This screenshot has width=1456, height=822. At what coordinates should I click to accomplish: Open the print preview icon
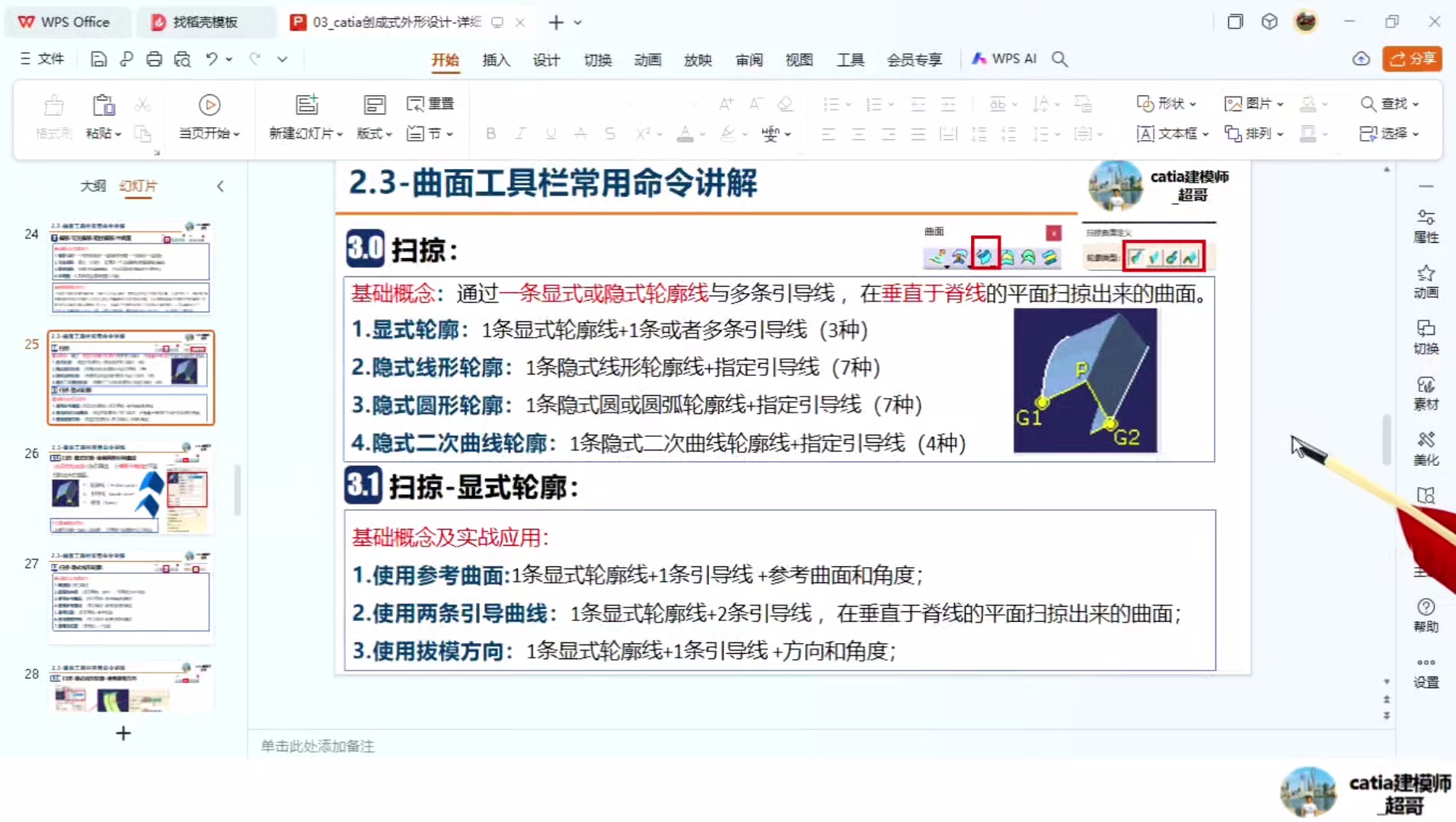coord(183,59)
